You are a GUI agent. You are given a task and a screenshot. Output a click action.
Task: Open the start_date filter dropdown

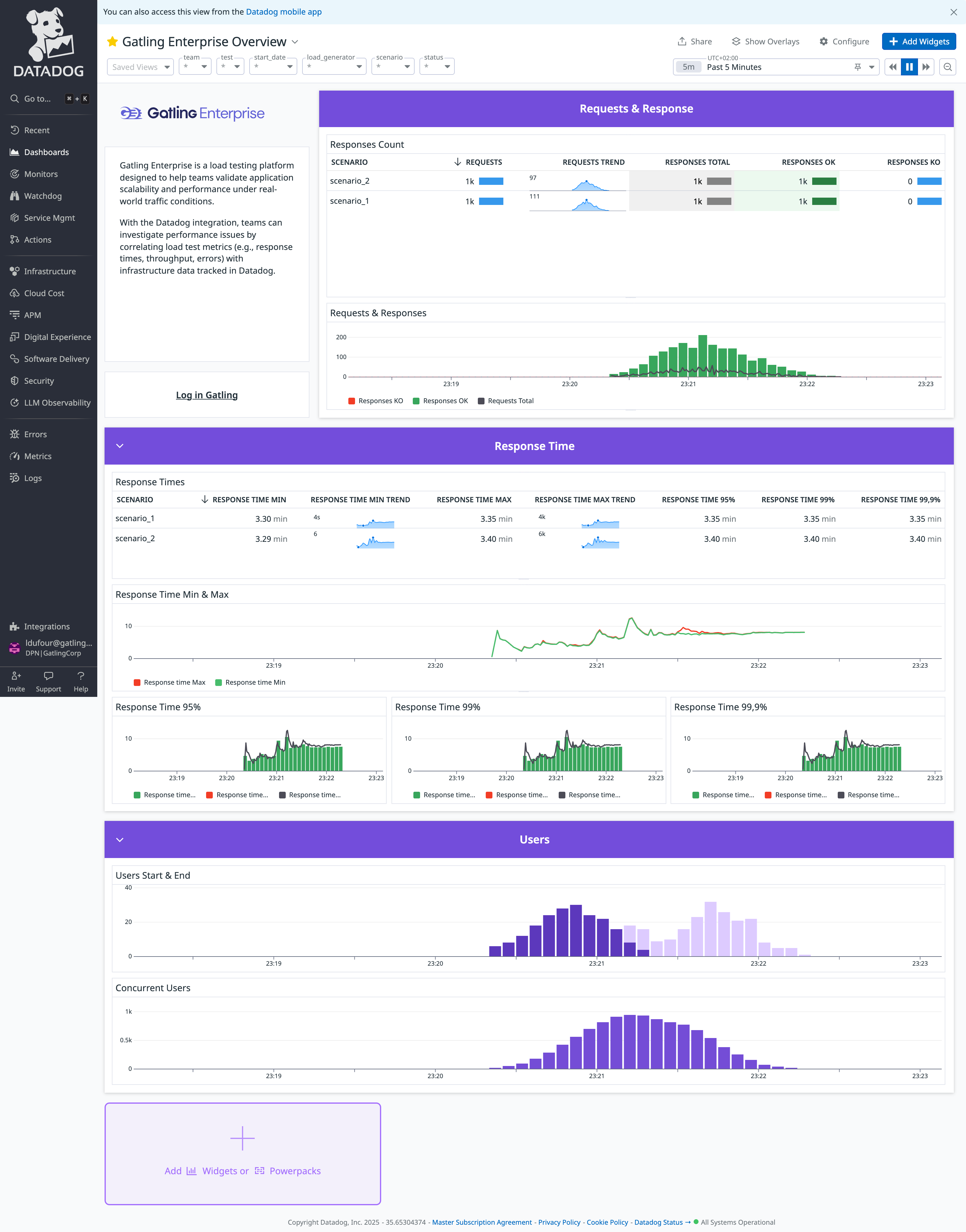[273, 67]
